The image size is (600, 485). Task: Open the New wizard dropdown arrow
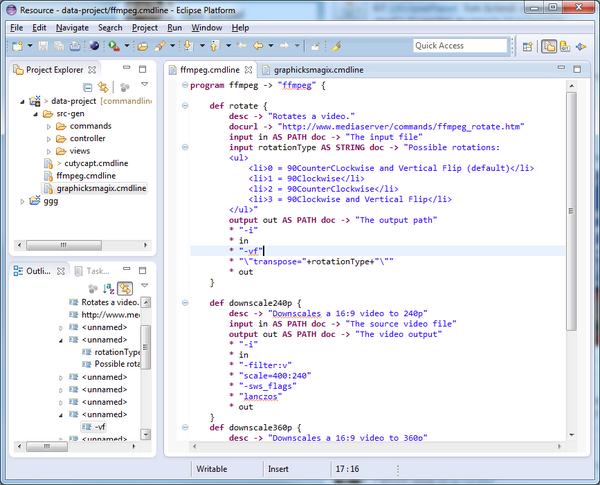click(30, 46)
